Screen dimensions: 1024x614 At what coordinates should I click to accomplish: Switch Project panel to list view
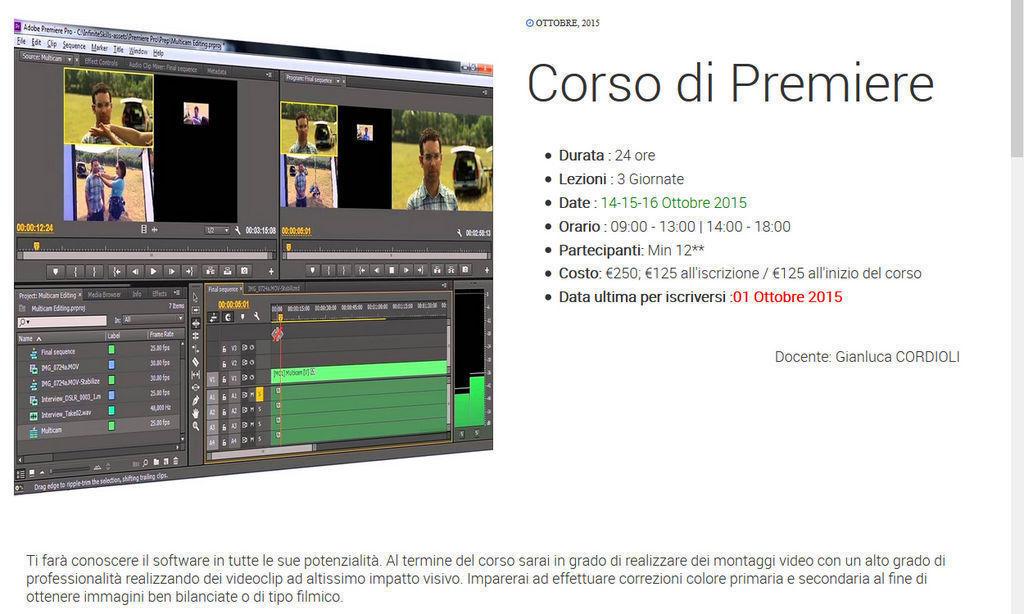(x=20, y=474)
